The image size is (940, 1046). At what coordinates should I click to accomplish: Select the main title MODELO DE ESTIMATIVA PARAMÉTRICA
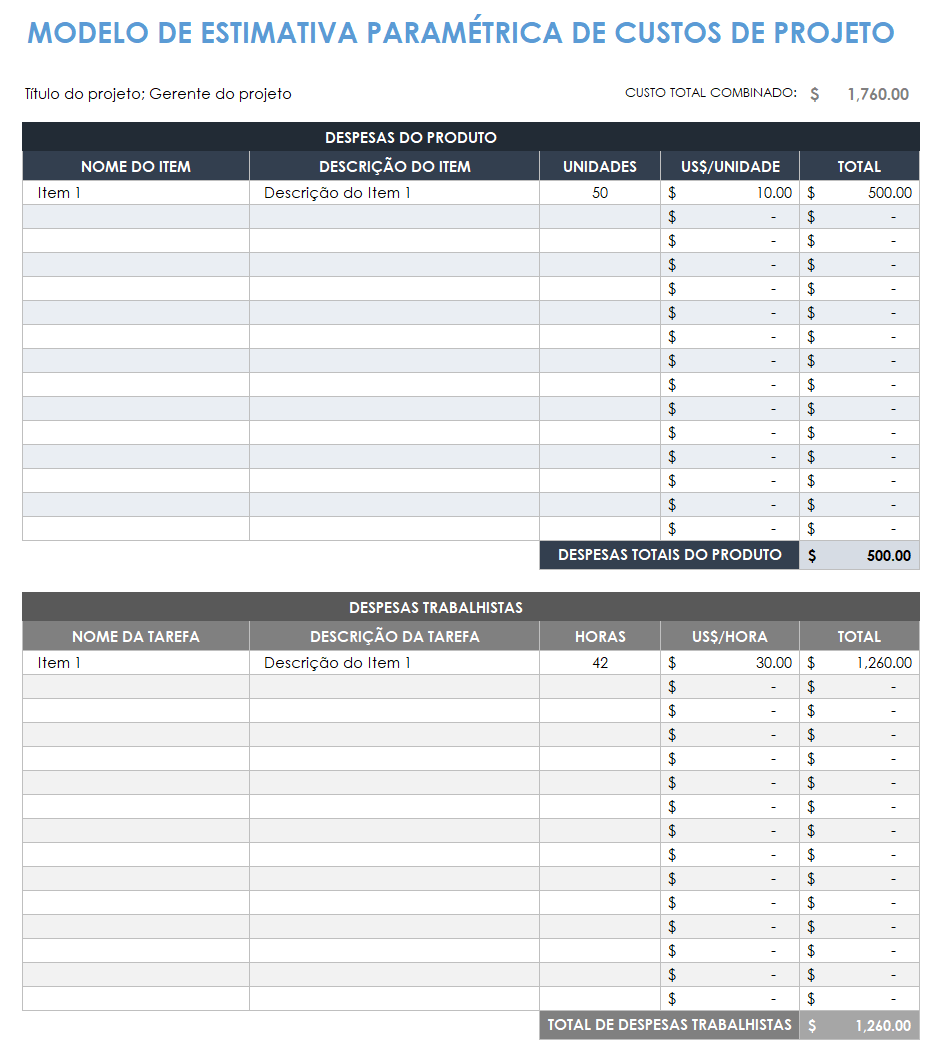pos(460,33)
